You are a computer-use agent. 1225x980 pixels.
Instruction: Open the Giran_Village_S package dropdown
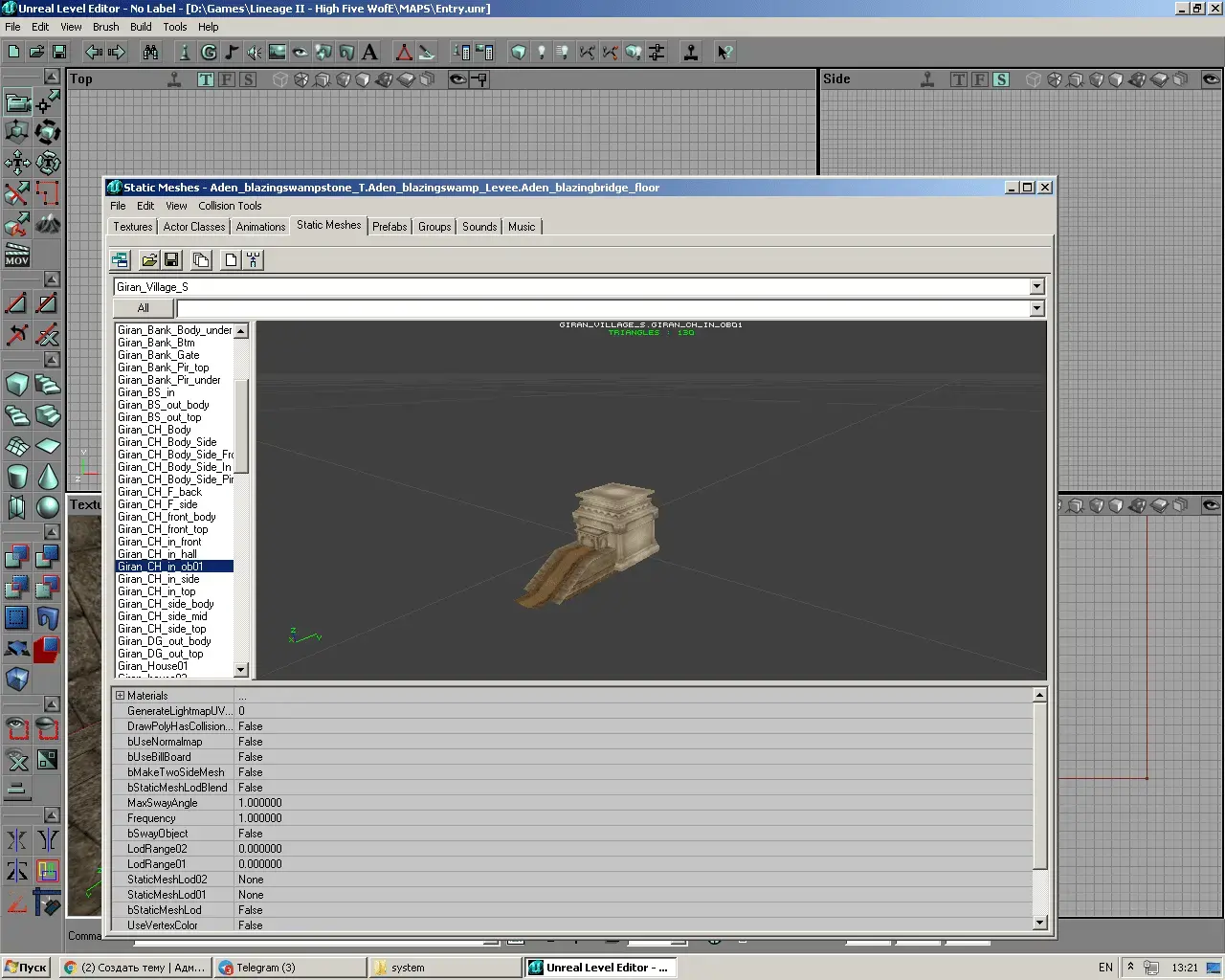point(1036,287)
